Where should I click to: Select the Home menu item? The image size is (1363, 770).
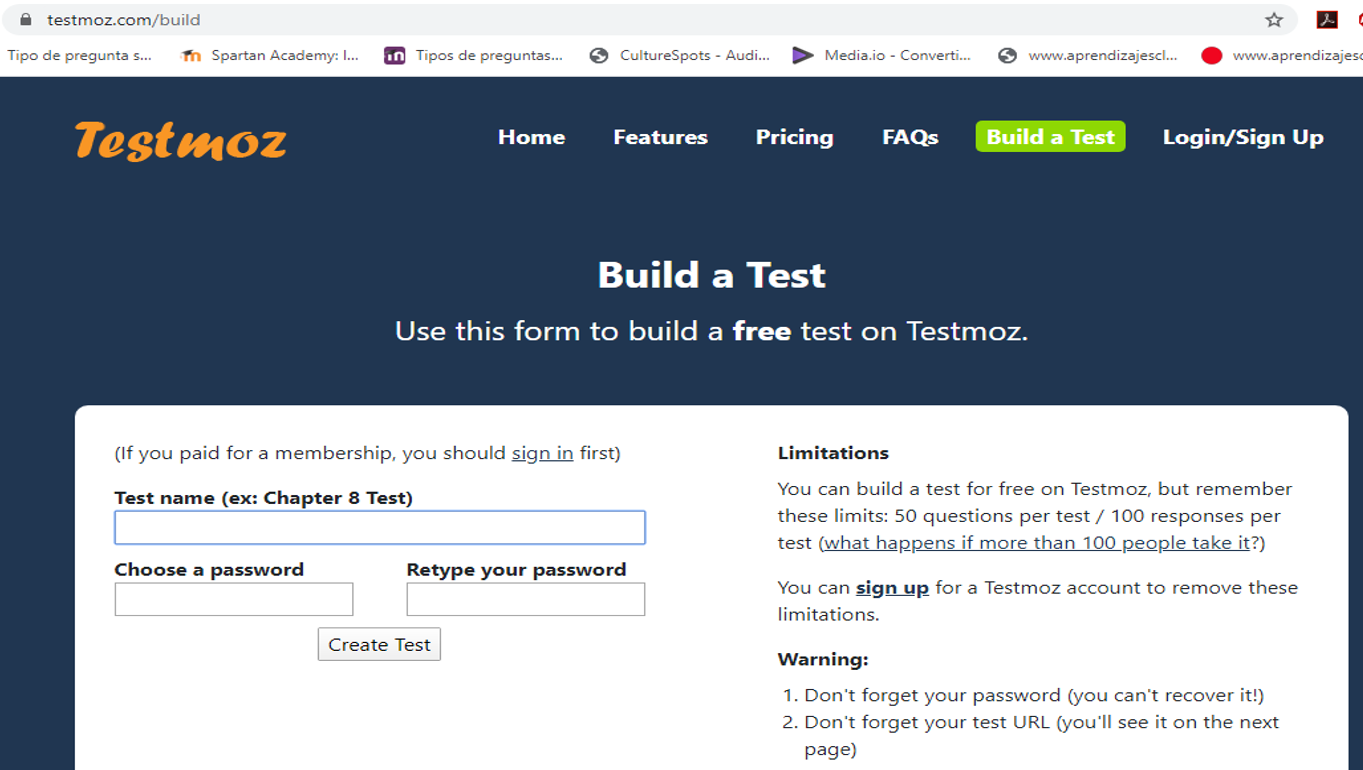pos(531,137)
